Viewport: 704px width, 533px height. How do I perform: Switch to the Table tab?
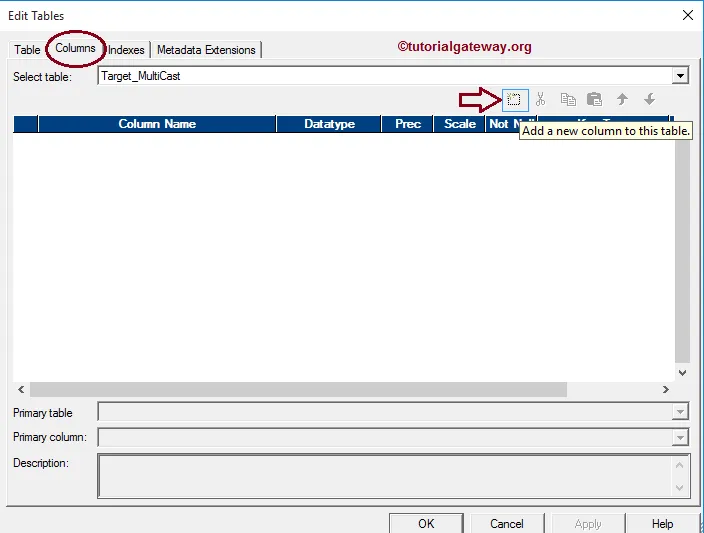tap(27, 50)
